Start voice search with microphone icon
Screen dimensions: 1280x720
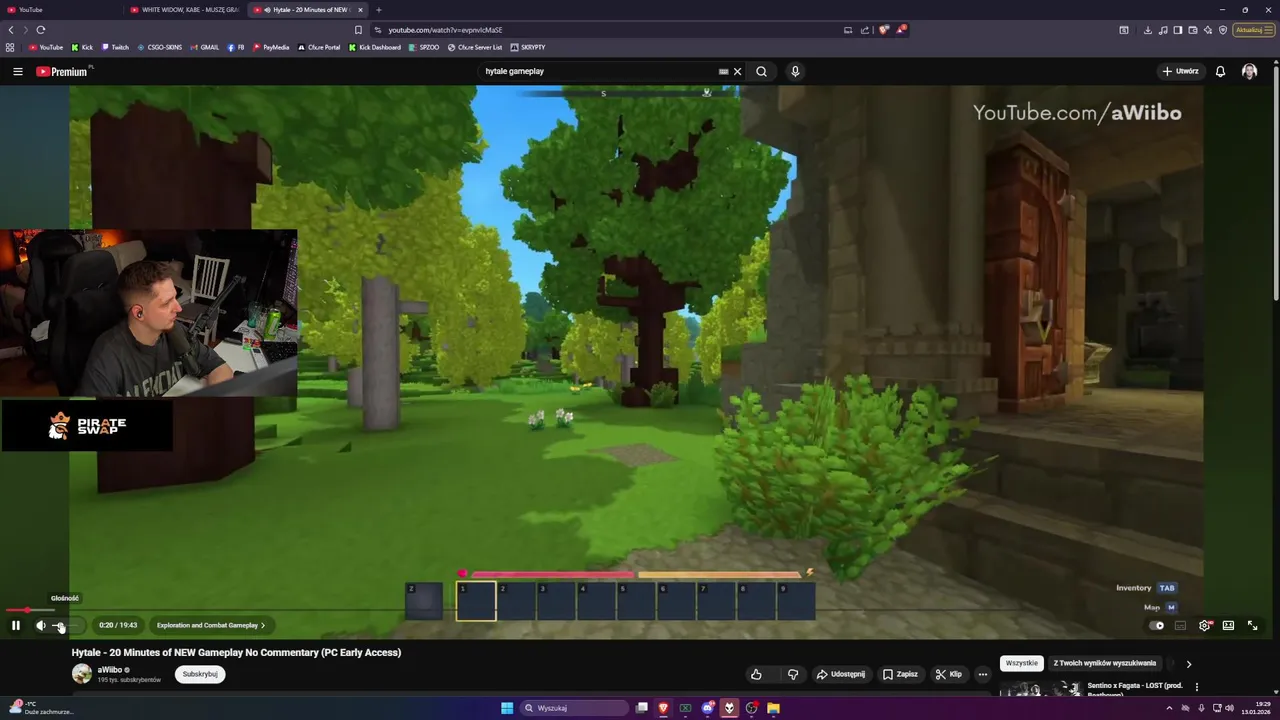pos(795,71)
